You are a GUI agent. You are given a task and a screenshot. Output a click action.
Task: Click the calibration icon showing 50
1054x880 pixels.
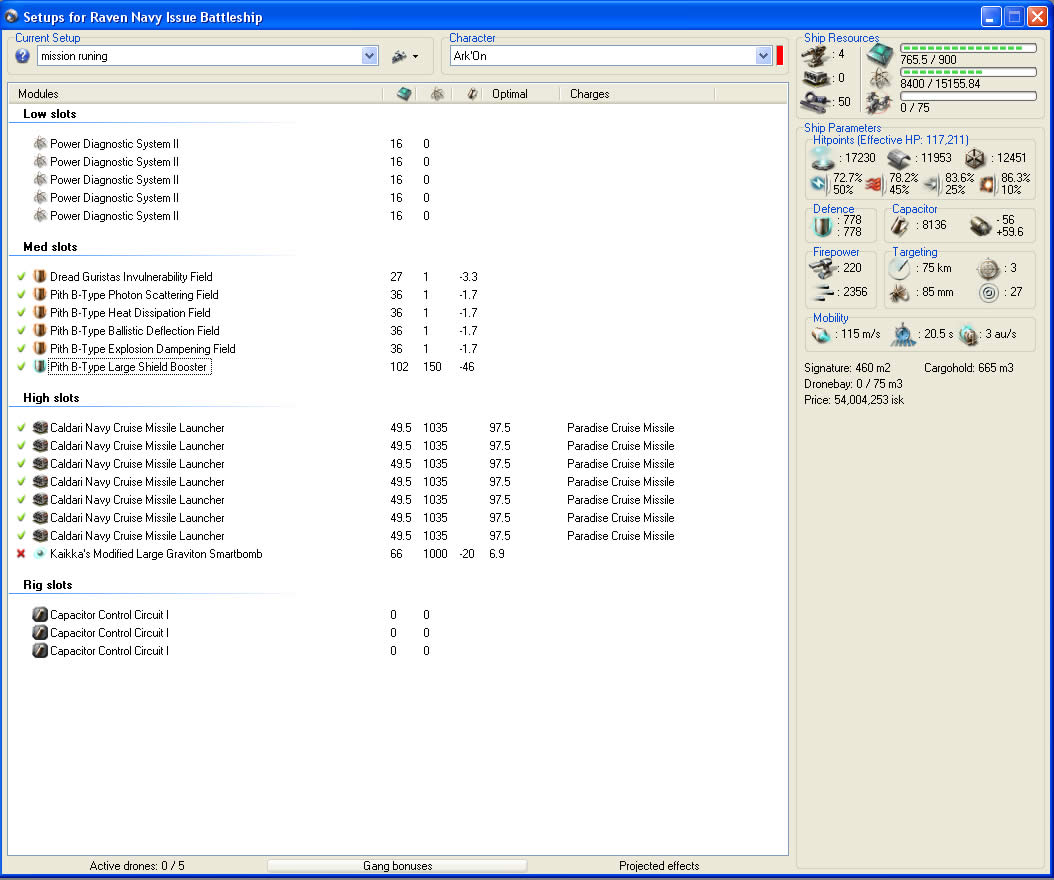pos(815,102)
